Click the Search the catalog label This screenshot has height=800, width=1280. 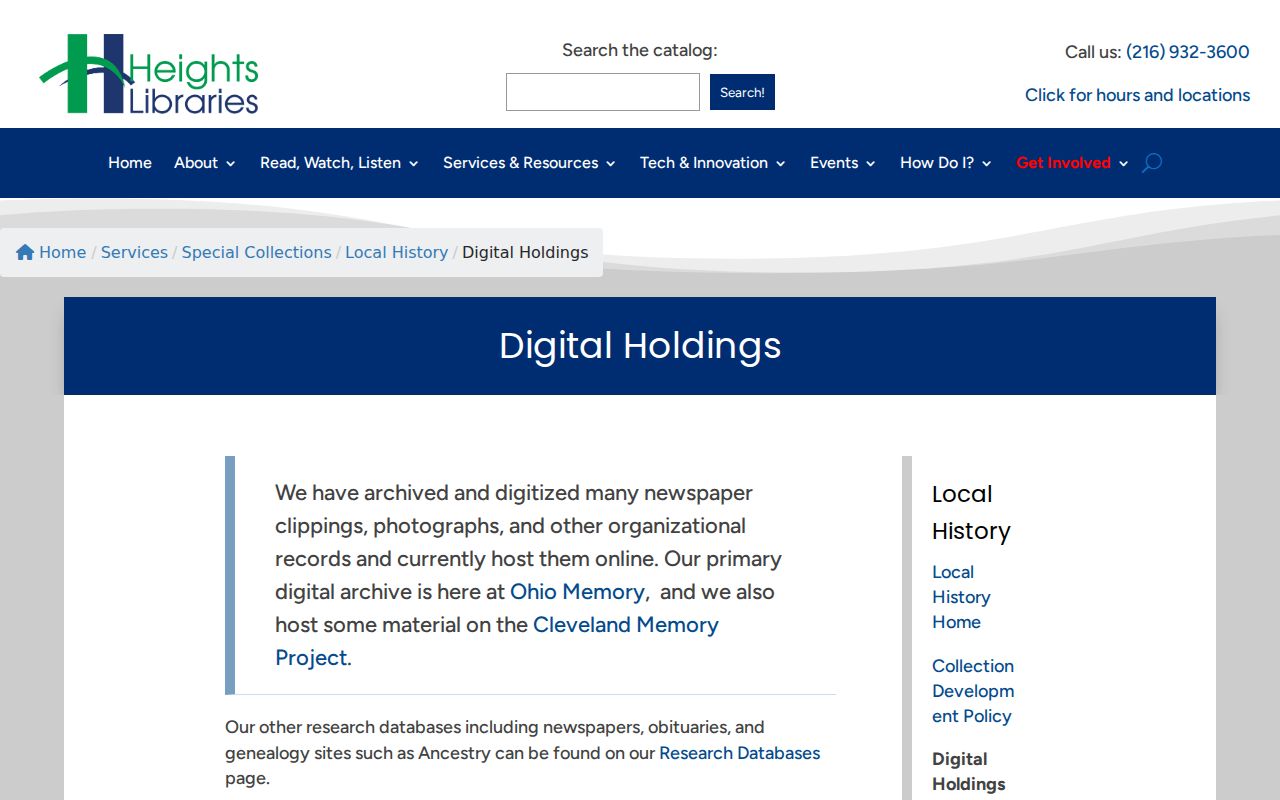(640, 50)
